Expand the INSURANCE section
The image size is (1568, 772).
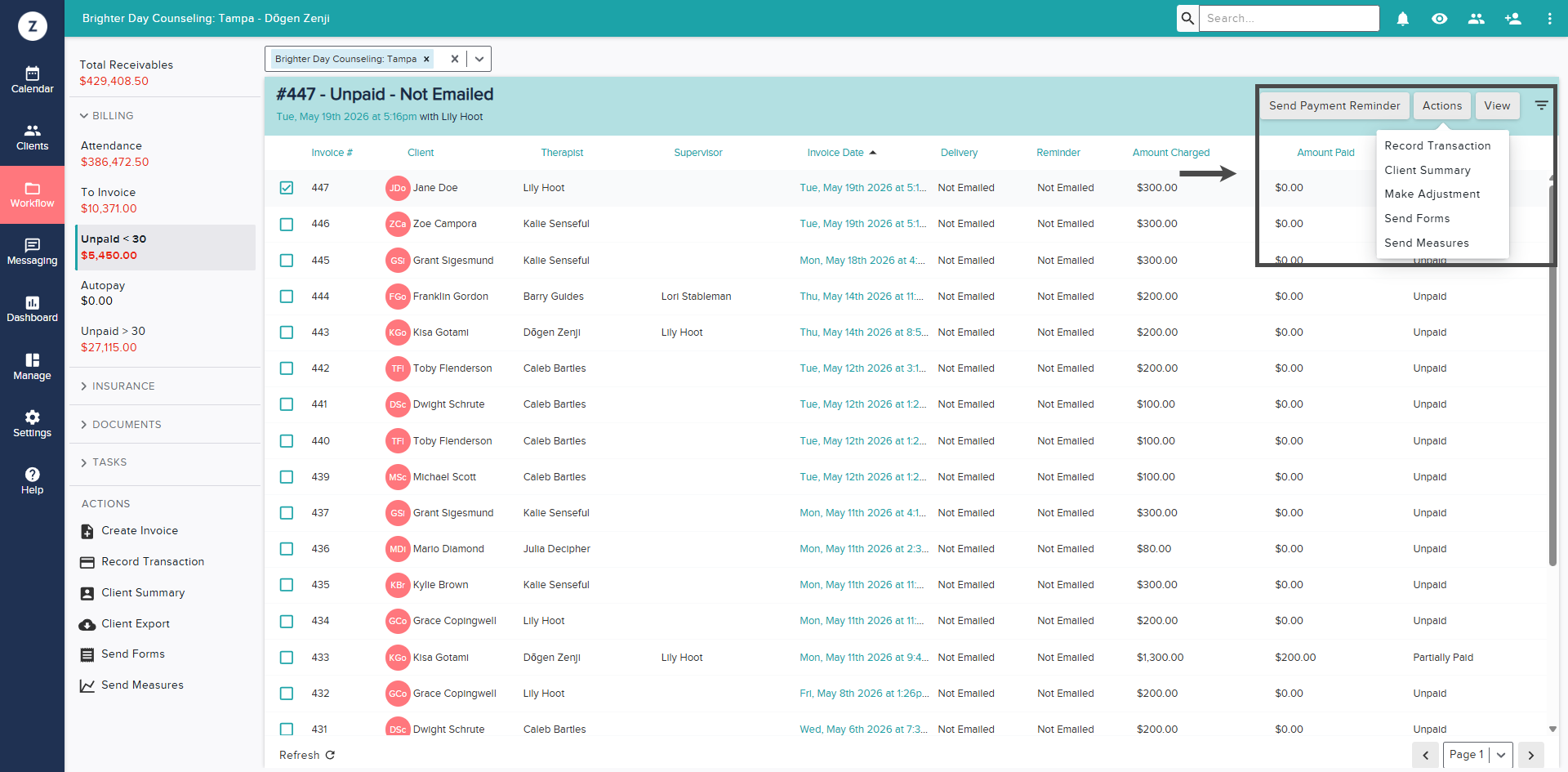[x=117, y=386]
